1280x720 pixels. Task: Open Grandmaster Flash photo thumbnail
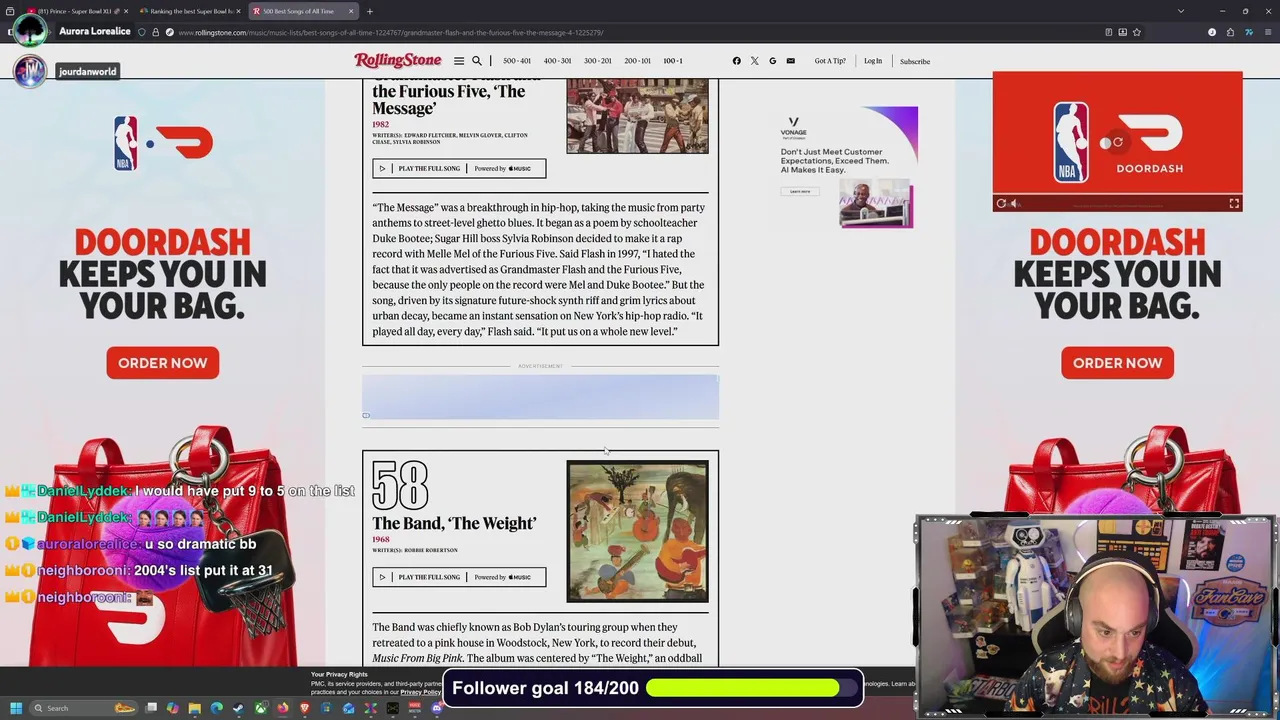(637, 116)
